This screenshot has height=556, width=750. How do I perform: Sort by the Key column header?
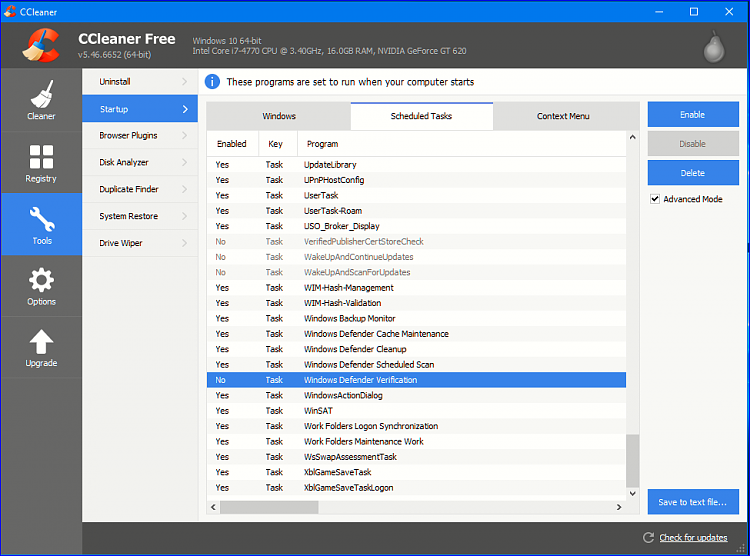click(278, 144)
